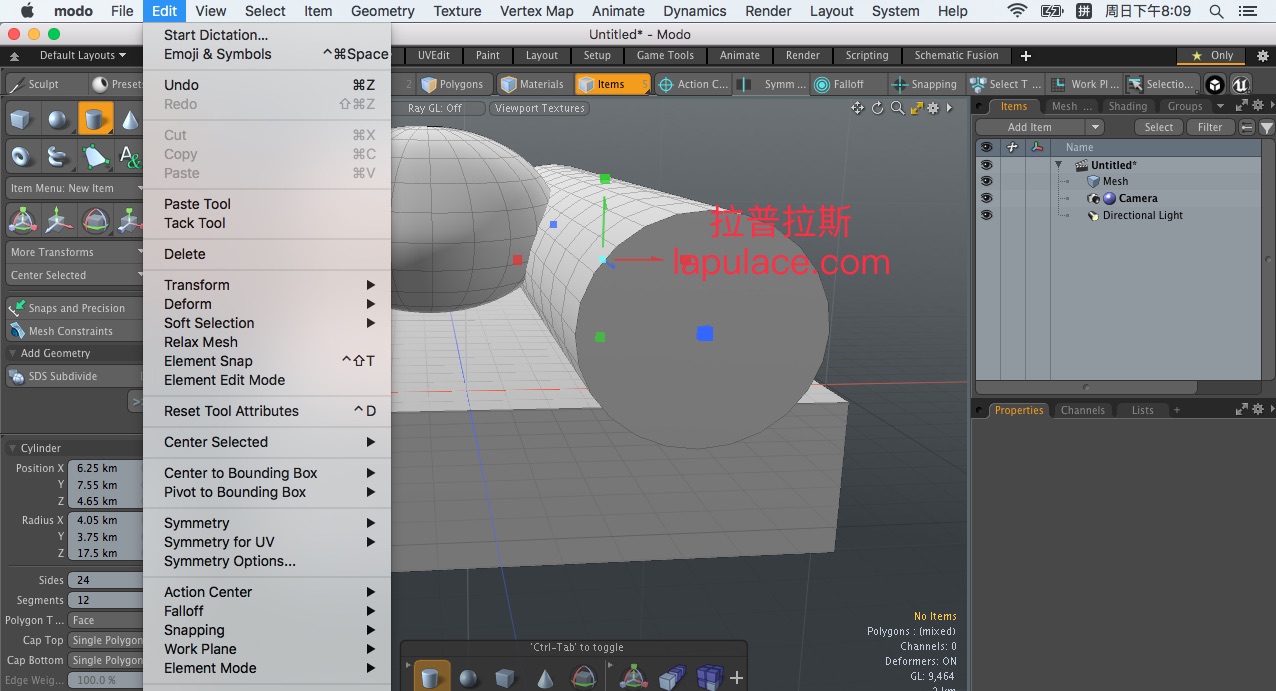
Task: Select the cylinder in the bottom toggle bar
Action: pyautogui.click(x=432, y=678)
